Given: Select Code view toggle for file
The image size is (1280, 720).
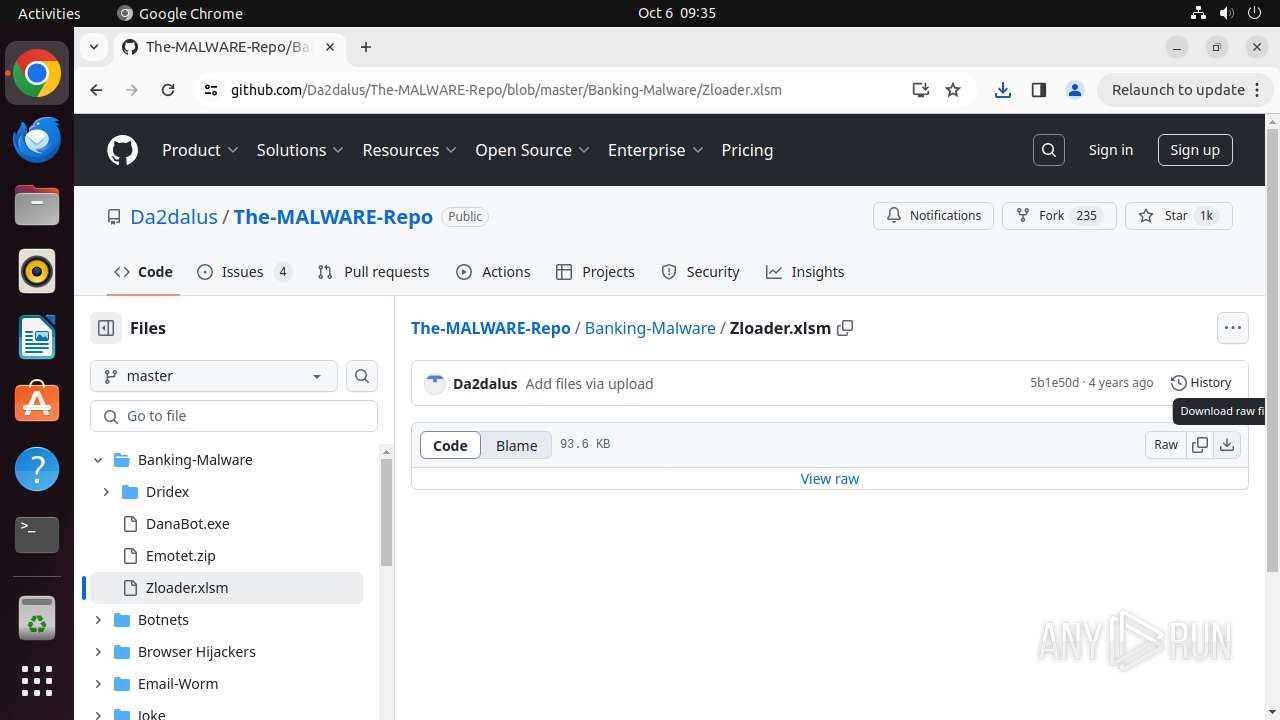Looking at the screenshot, I should 450,445.
